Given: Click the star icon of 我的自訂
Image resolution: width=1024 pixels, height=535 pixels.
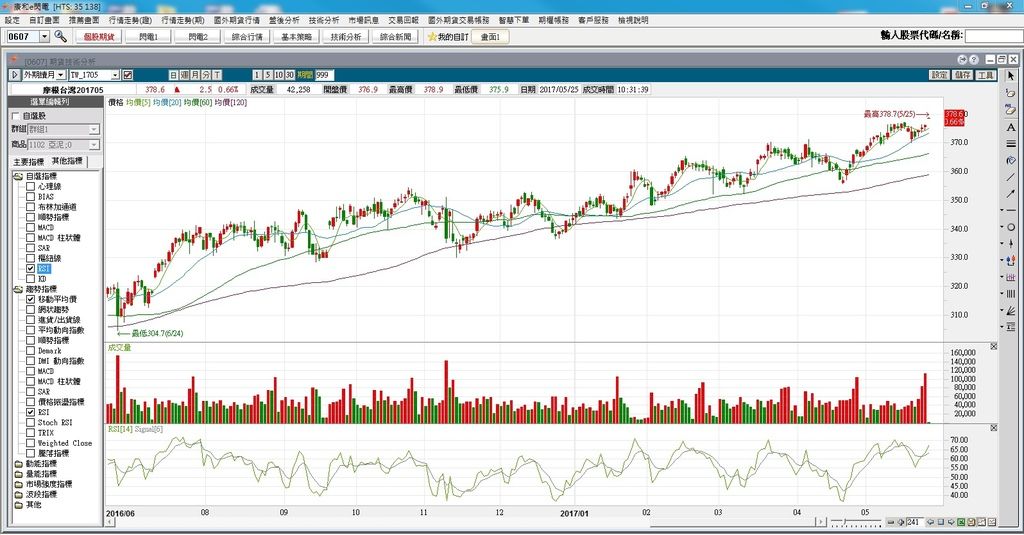Looking at the screenshot, I should tap(432, 37).
